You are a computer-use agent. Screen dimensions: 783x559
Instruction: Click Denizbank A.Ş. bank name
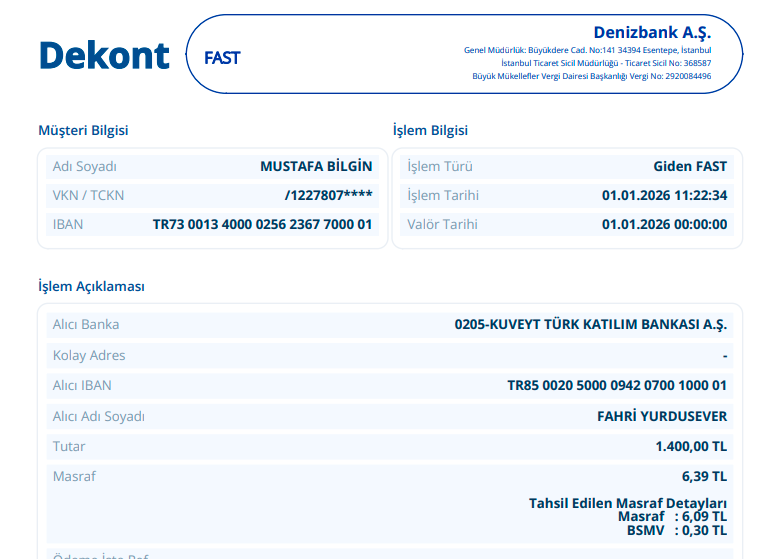coord(652,33)
